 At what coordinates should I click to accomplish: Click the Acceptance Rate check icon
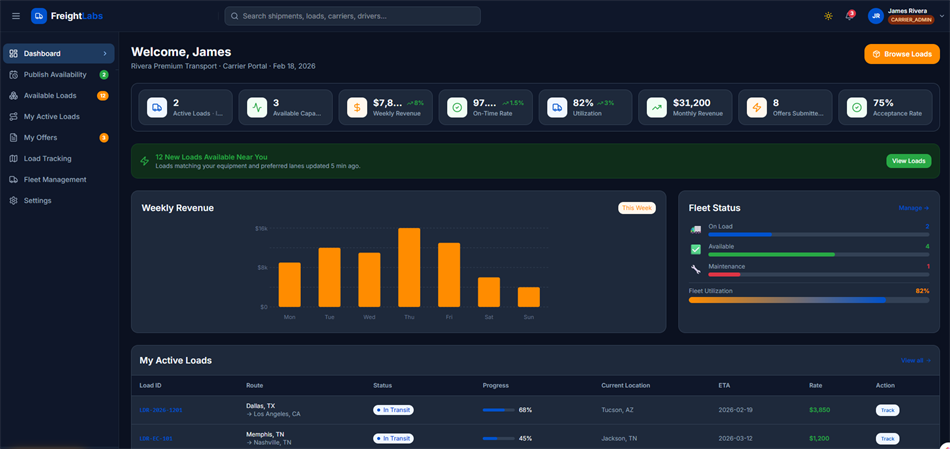coord(857,107)
